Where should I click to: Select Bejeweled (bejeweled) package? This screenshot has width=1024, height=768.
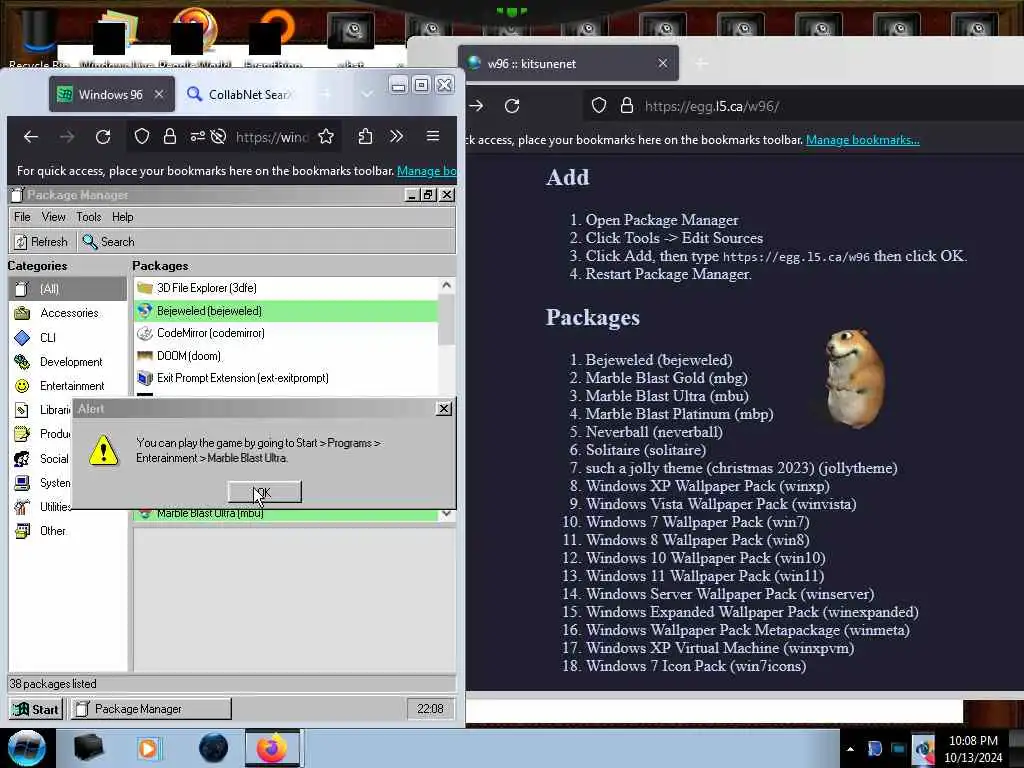[x=285, y=311]
